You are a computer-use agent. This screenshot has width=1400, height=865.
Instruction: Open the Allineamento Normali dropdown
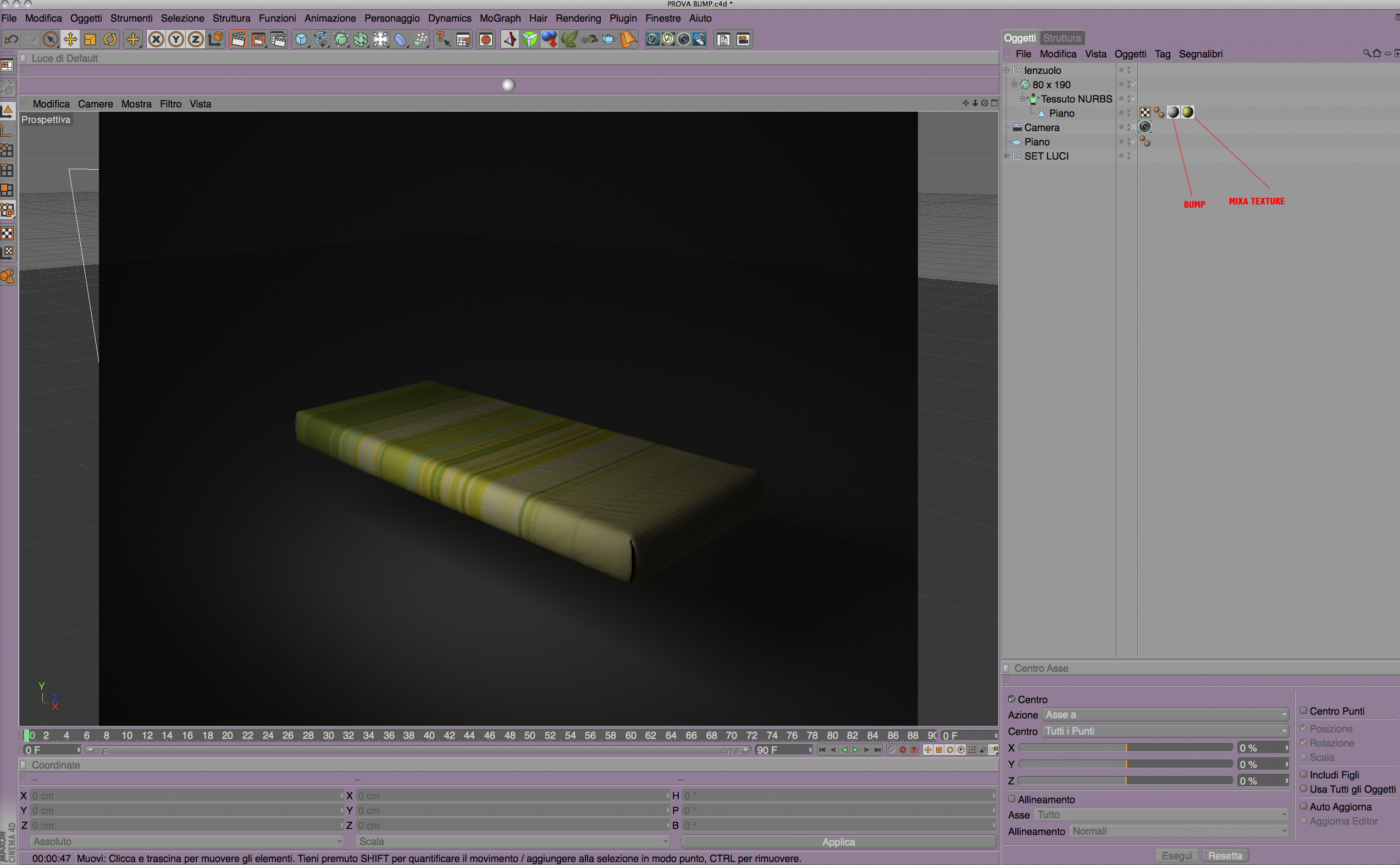(x=1178, y=831)
